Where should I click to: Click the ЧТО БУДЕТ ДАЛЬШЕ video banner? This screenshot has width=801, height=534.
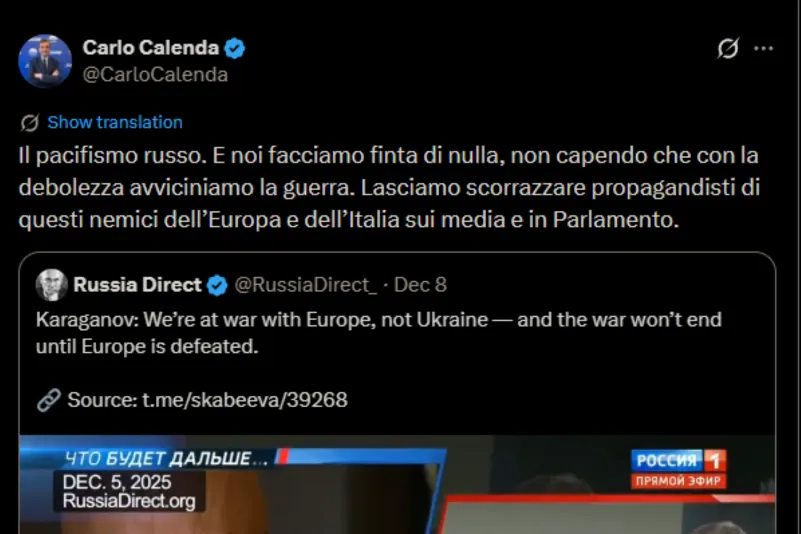pos(167,458)
